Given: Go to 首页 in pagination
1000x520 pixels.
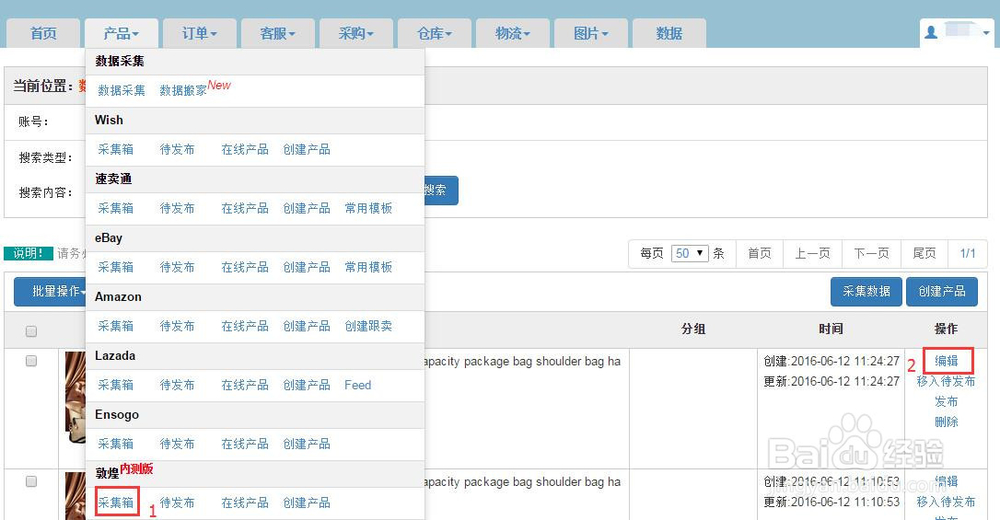Looking at the screenshot, I should click(x=760, y=253).
